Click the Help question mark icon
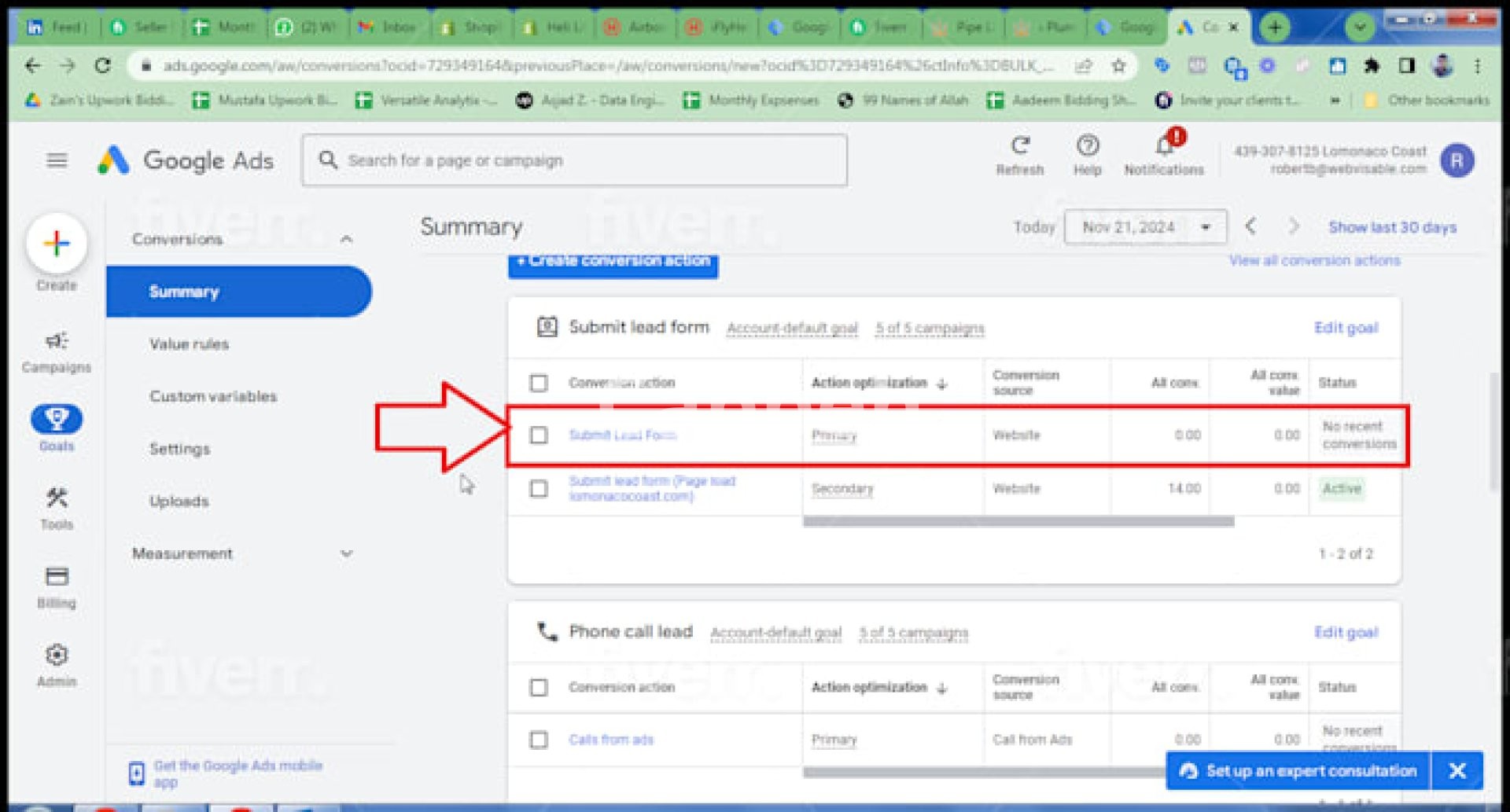This screenshot has width=1510, height=812. pos(1087,146)
